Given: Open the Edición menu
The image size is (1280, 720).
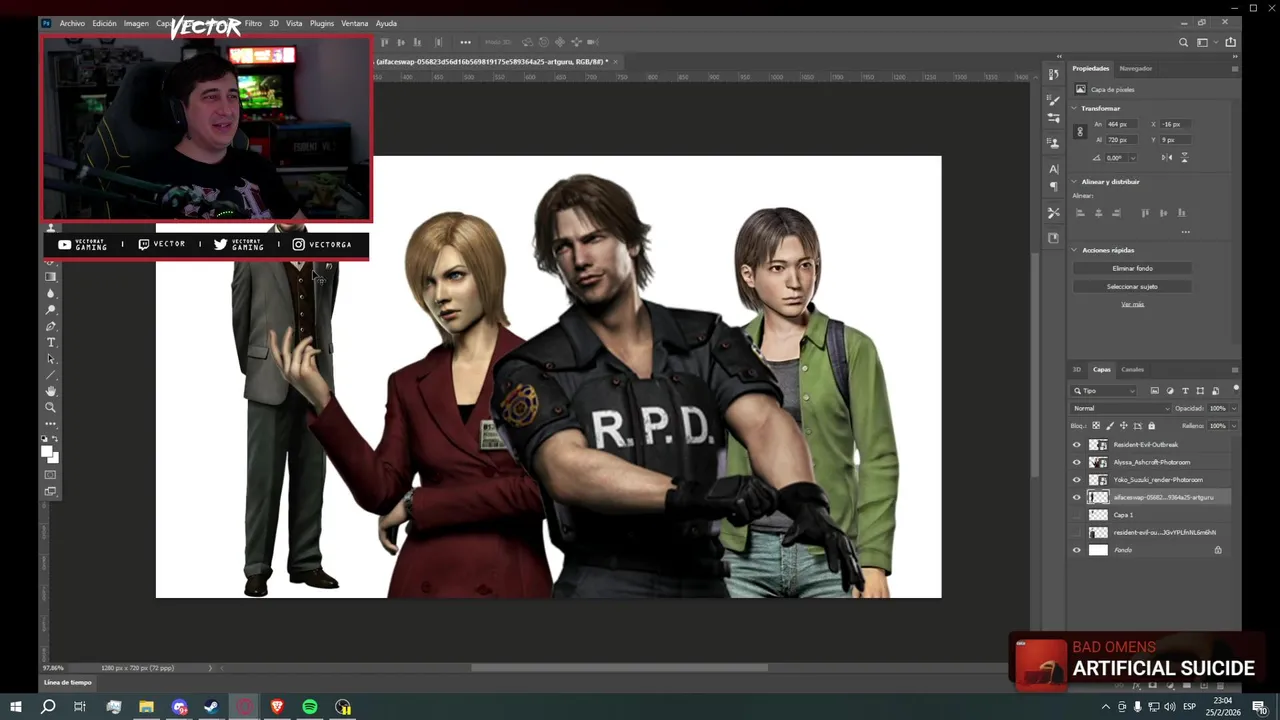Looking at the screenshot, I should (104, 23).
